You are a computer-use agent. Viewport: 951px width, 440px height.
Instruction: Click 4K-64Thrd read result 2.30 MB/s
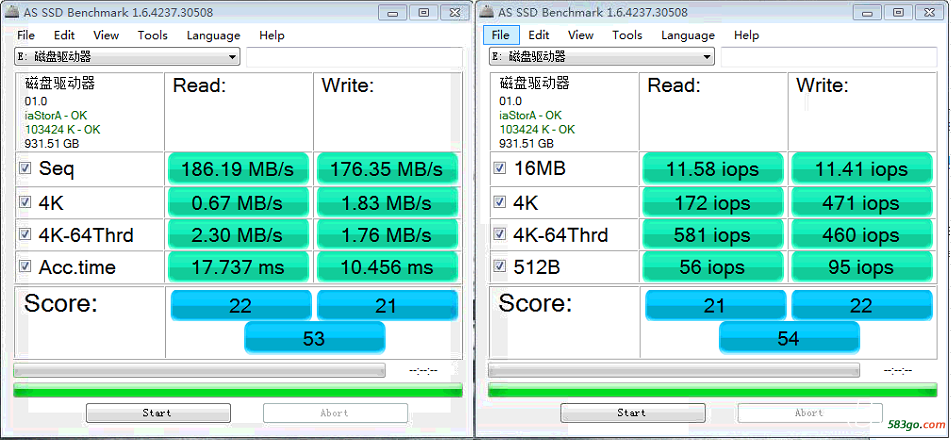point(238,235)
